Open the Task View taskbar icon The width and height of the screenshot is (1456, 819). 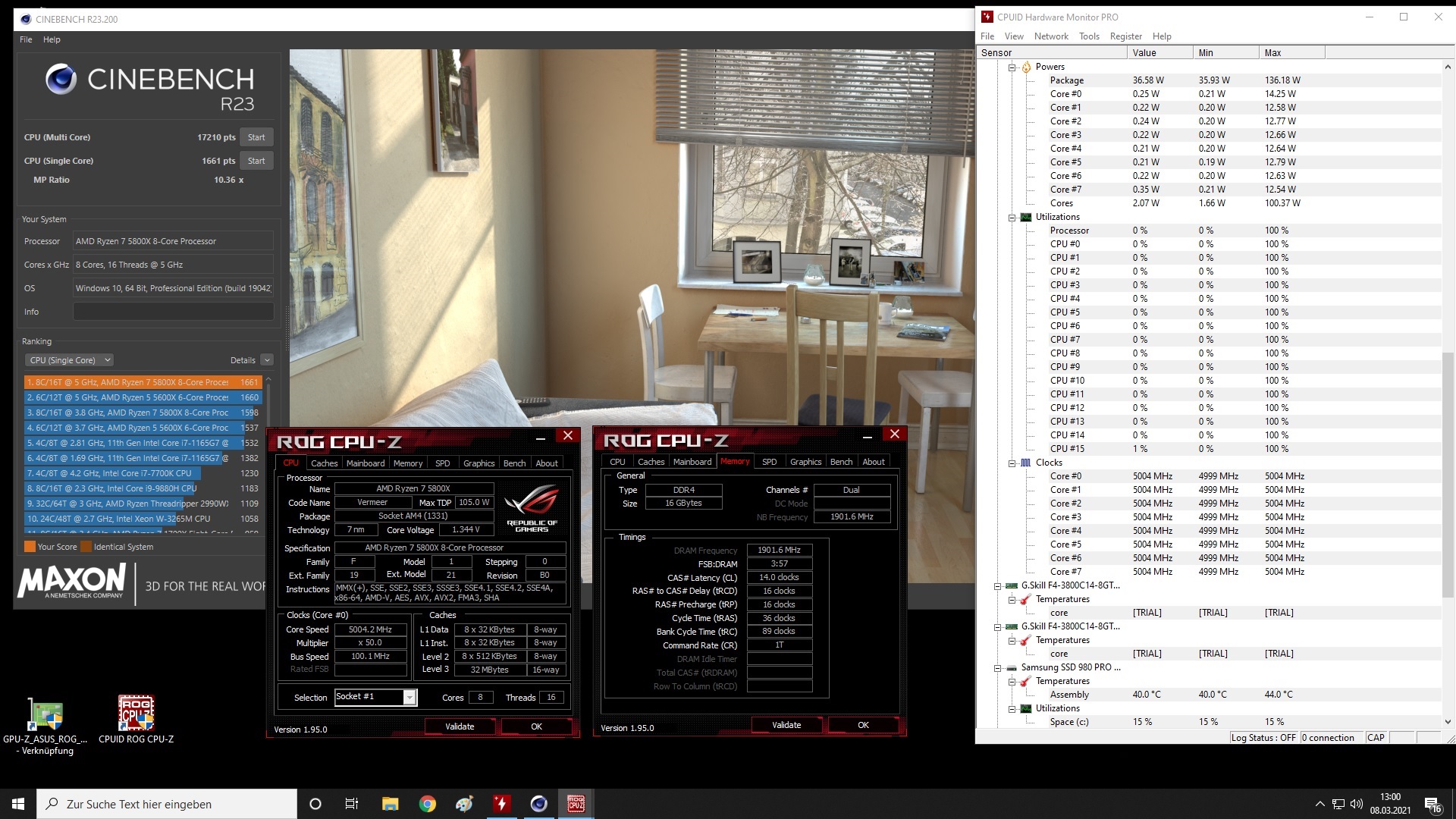pyautogui.click(x=352, y=804)
